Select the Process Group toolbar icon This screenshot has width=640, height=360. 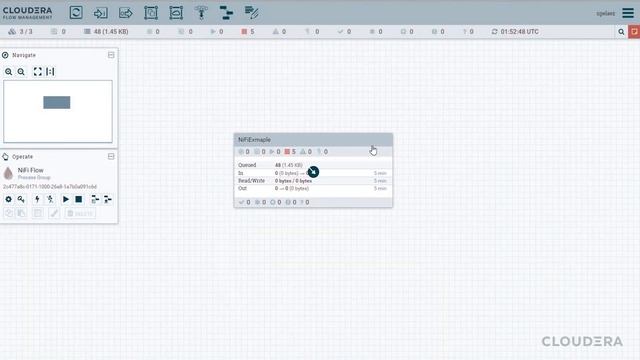[151, 13]
